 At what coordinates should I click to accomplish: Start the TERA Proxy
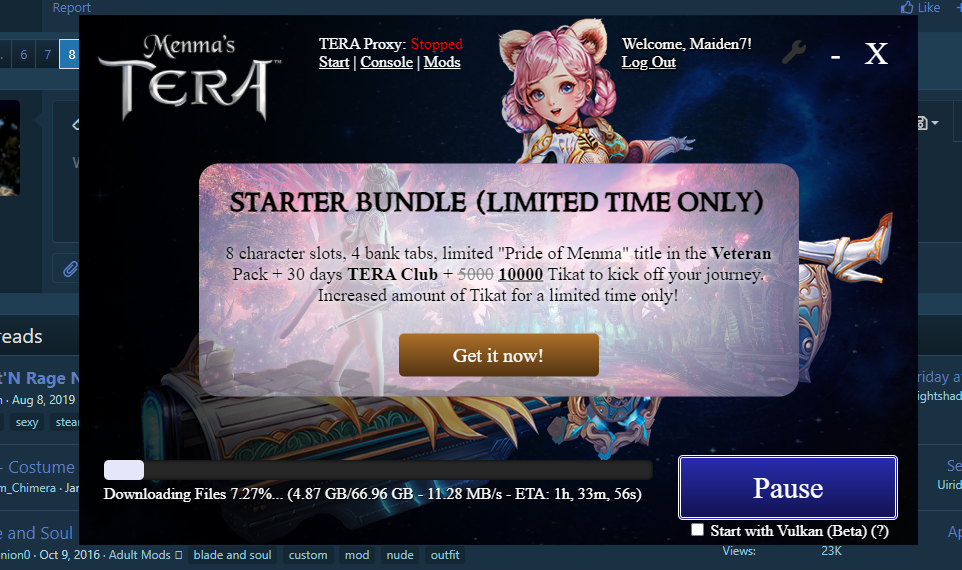pos(334,62)
